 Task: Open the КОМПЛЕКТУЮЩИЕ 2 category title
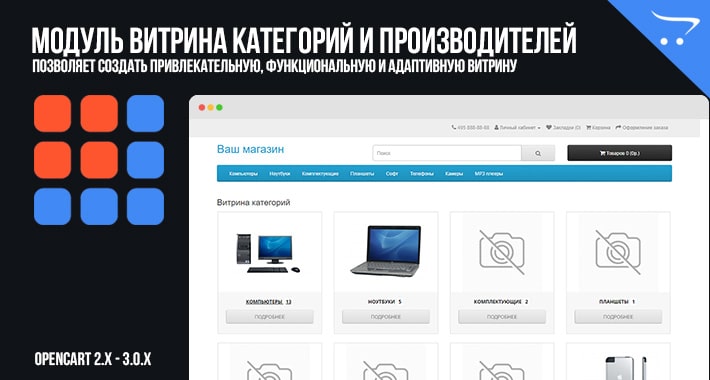(501, 302)
